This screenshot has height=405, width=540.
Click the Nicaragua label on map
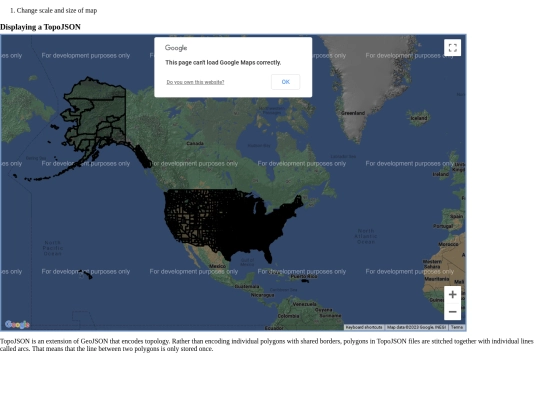point(262,295)
